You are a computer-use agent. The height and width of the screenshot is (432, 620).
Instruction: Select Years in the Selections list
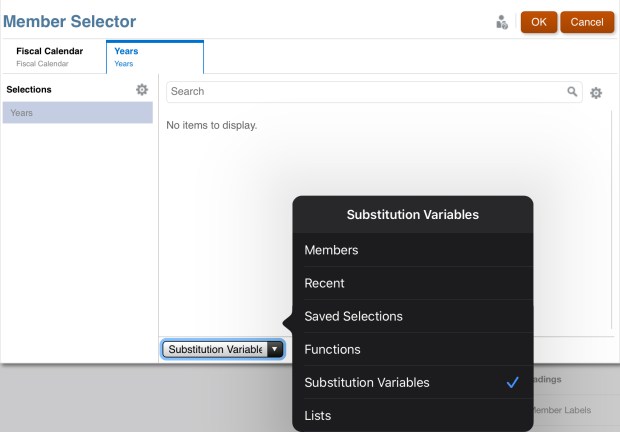click(78, 113)
